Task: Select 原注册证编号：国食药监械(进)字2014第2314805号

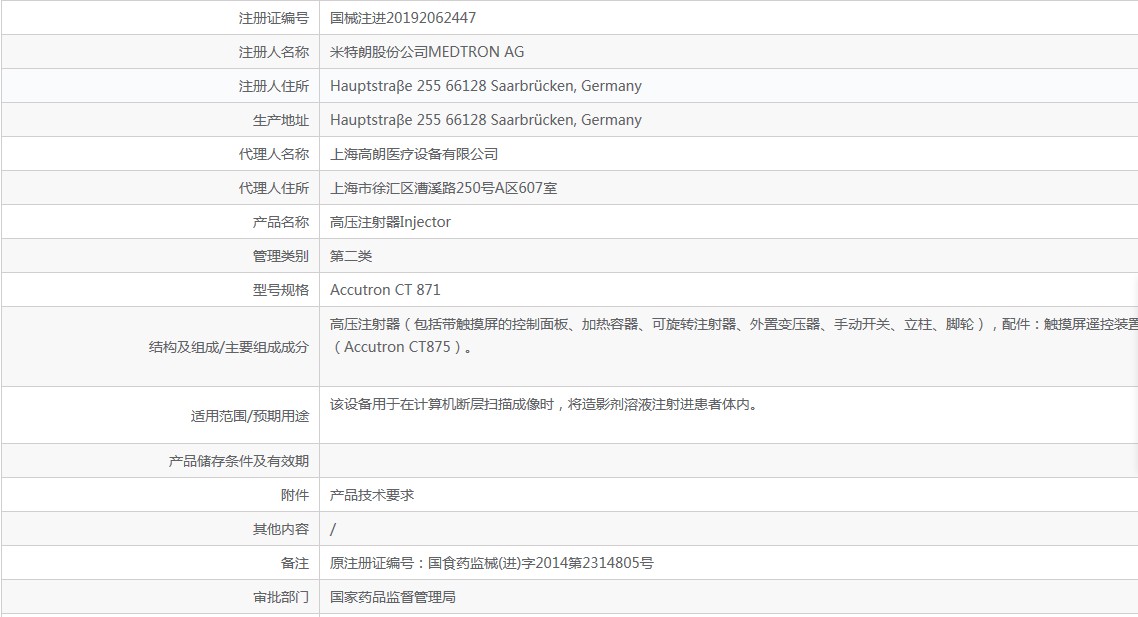Action: pos(491,563)
